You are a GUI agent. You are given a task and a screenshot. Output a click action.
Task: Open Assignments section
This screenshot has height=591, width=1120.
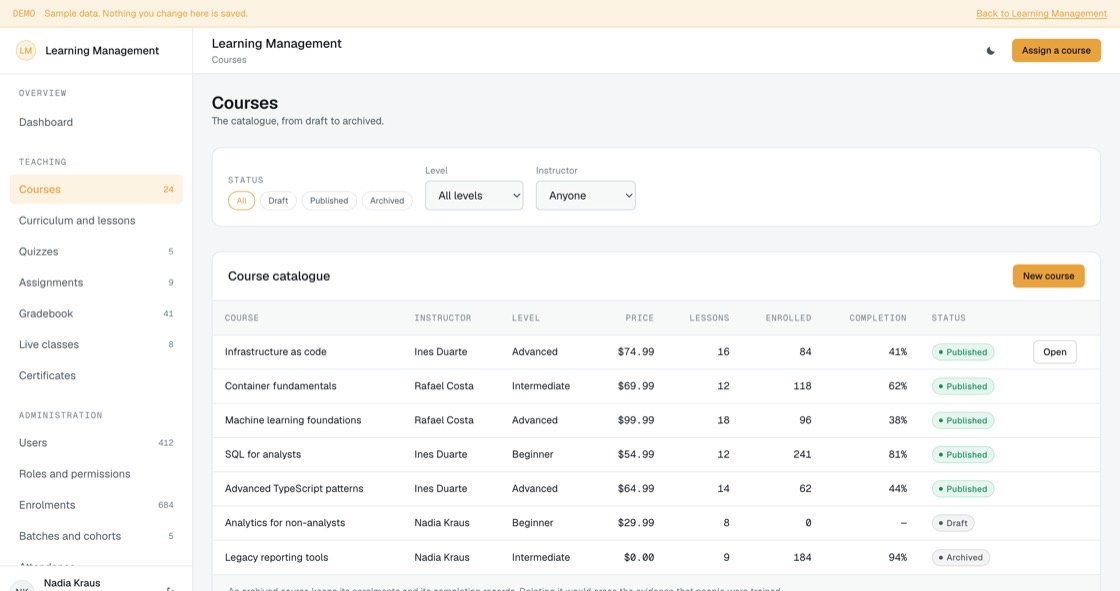(96, 282)
